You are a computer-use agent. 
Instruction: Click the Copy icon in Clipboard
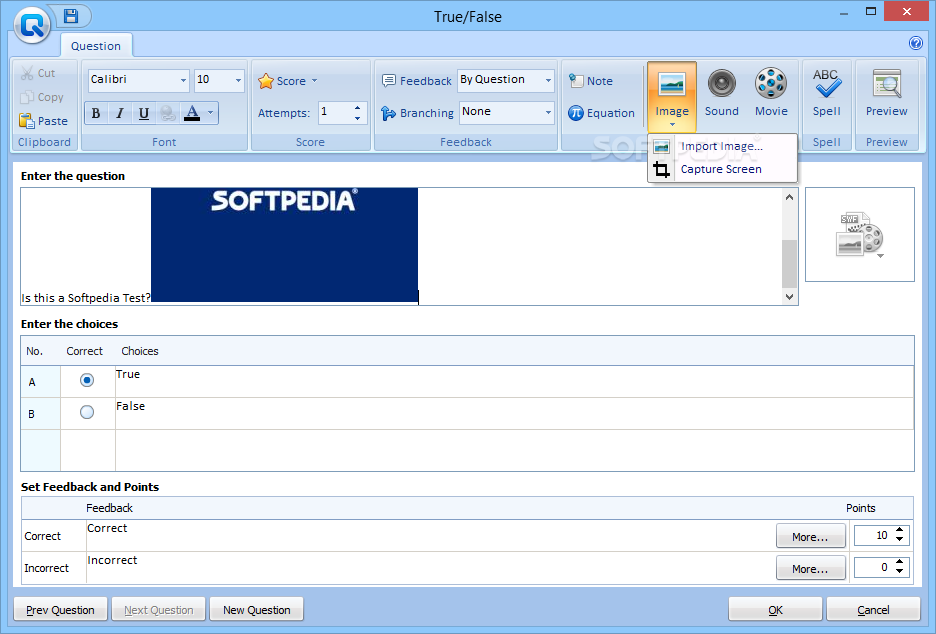(x=27, y=97)
